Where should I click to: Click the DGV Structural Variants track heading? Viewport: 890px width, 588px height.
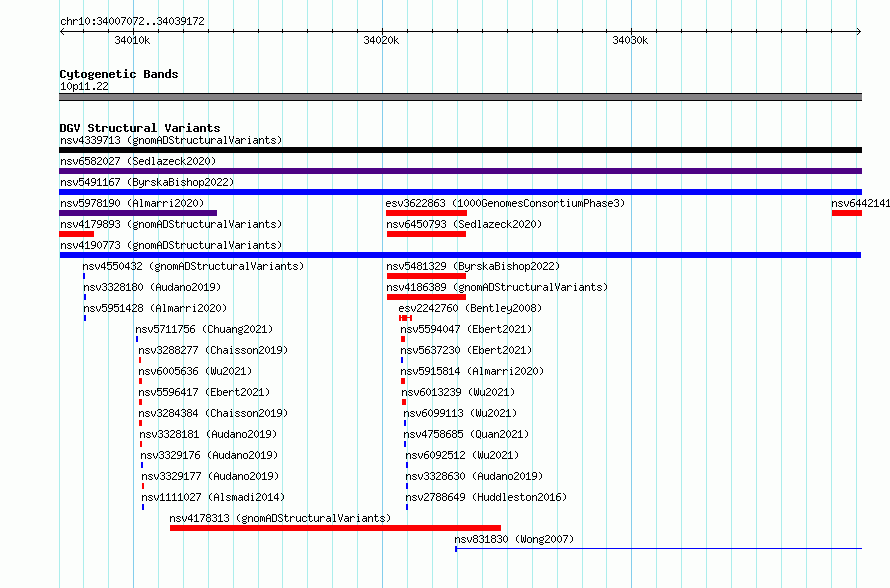tap(140, 128)
